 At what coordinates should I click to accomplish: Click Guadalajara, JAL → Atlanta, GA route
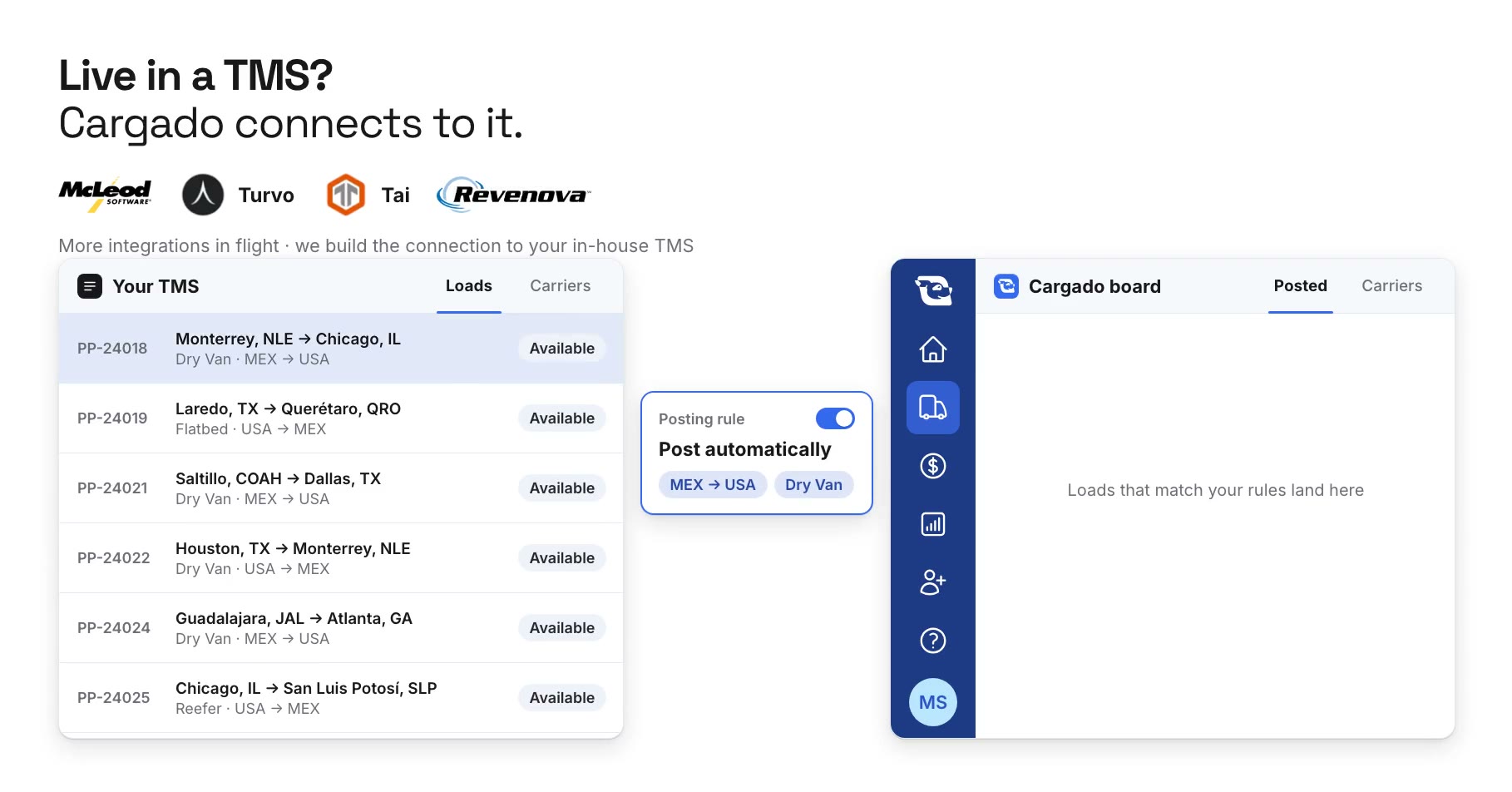(294, 618)
